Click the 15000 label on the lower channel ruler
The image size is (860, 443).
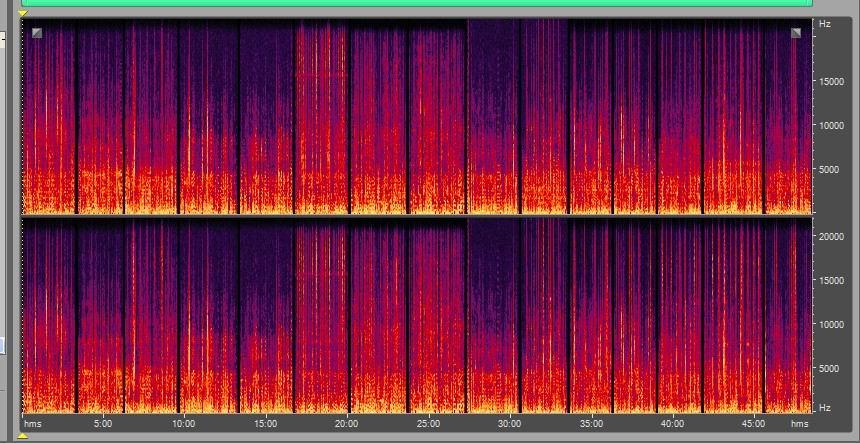click(x=831, y=280)
